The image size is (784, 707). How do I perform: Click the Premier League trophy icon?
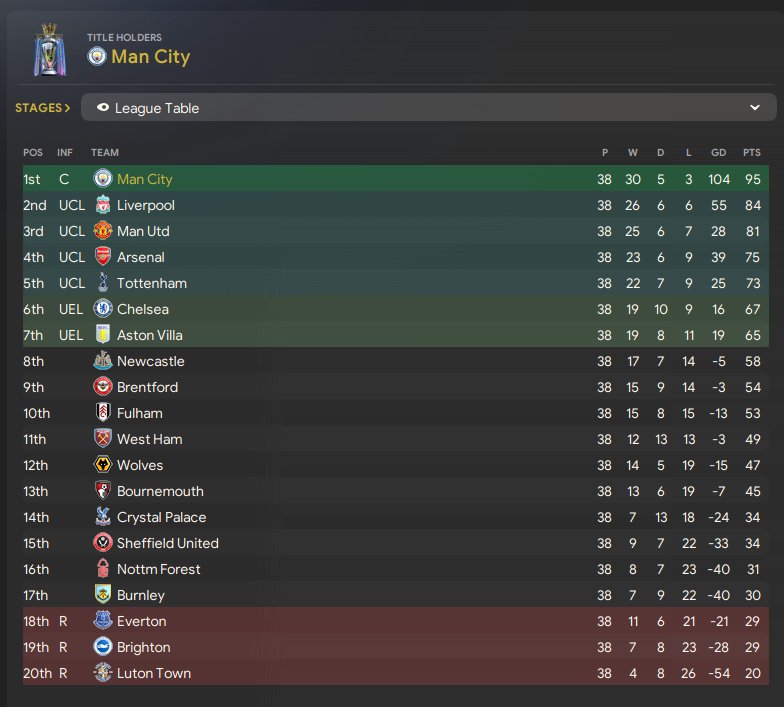point(50,50)
